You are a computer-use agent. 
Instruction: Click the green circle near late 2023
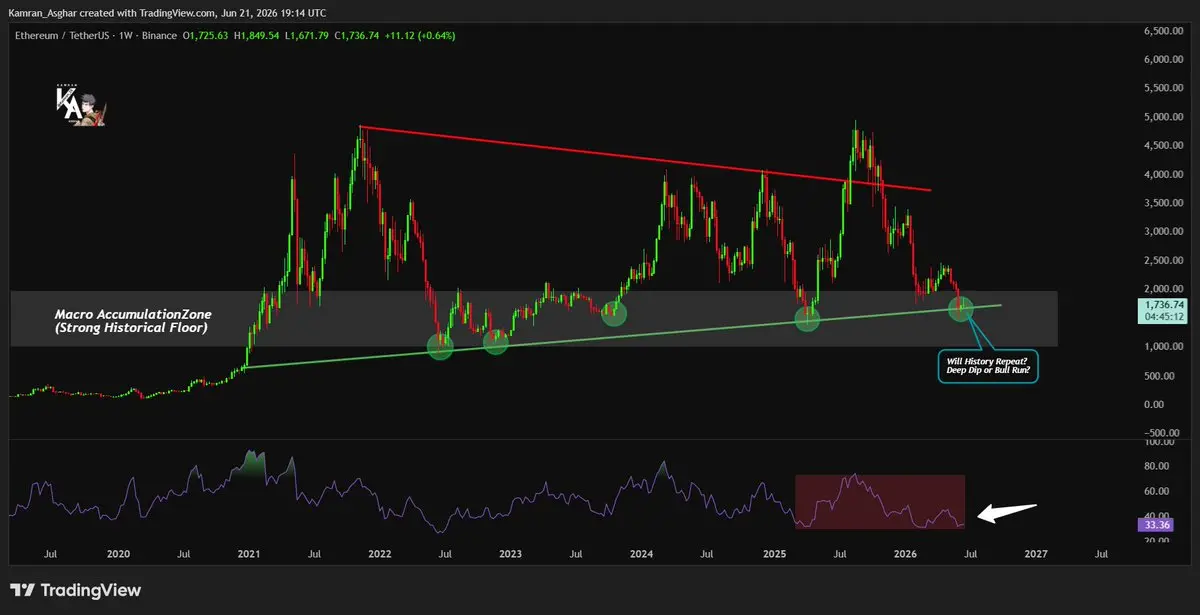[x=614, y=313]
